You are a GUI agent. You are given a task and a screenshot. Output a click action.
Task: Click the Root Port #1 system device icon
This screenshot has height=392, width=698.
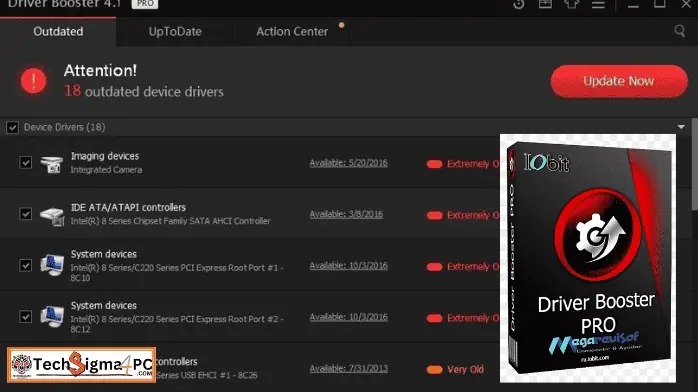pyautogui.click(x=52, y=265)
